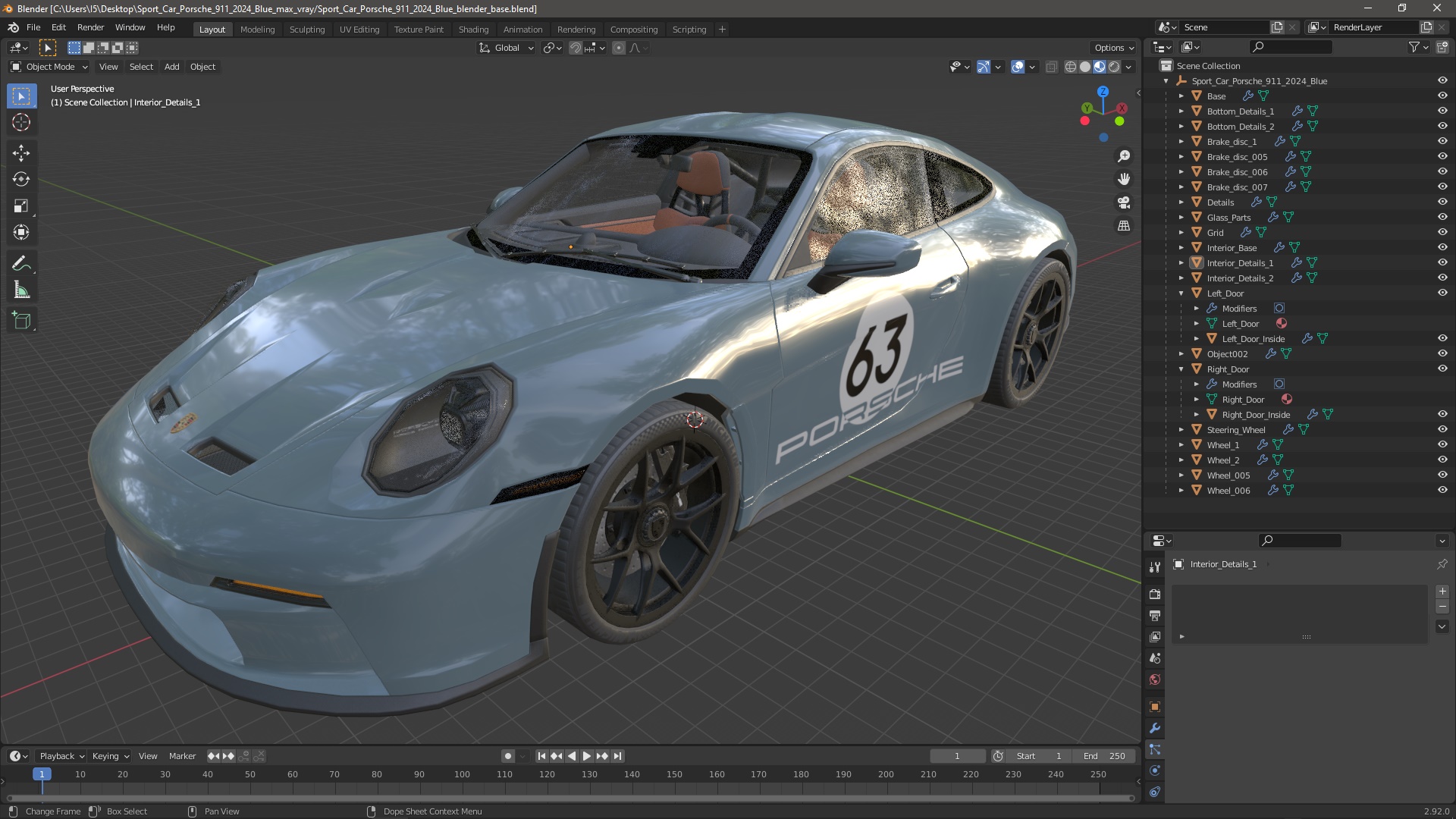Open the Playback dropdown in timeline
This screenshot has width=1456, height=819.
click(x=61, y=756)
